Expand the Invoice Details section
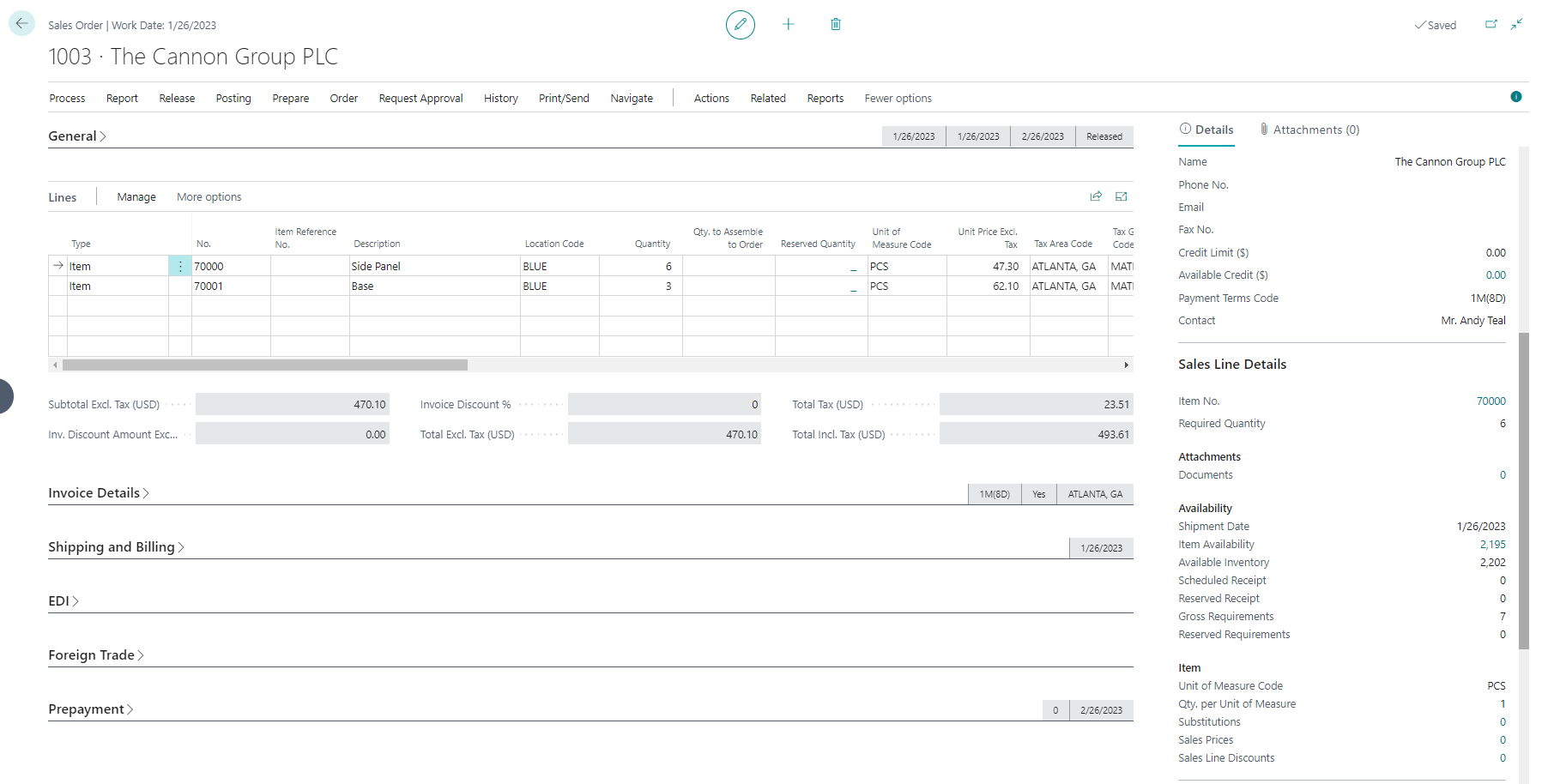Image resolution: width=1554 pixels, height=784 pixels. pos(99,493)
